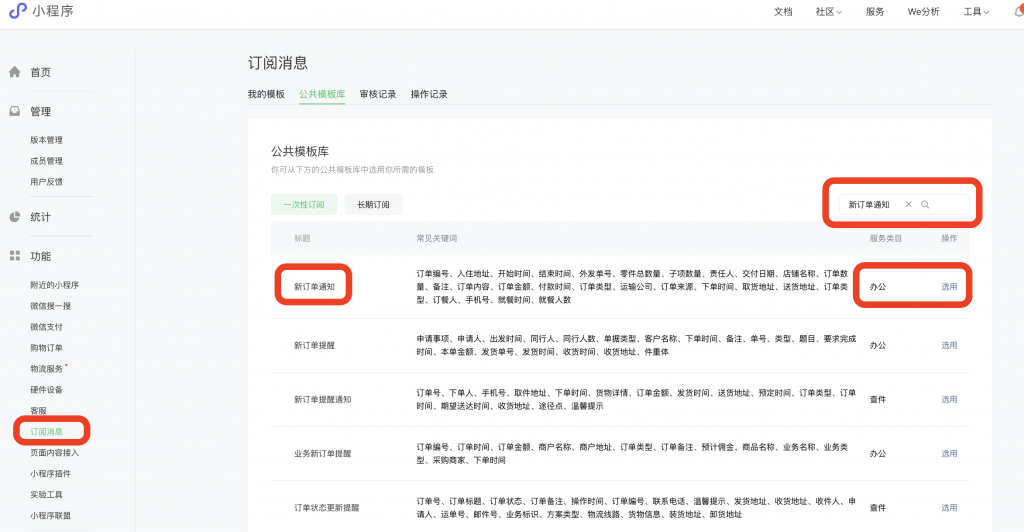Click the 功能 grid icon

pos(14,256)
